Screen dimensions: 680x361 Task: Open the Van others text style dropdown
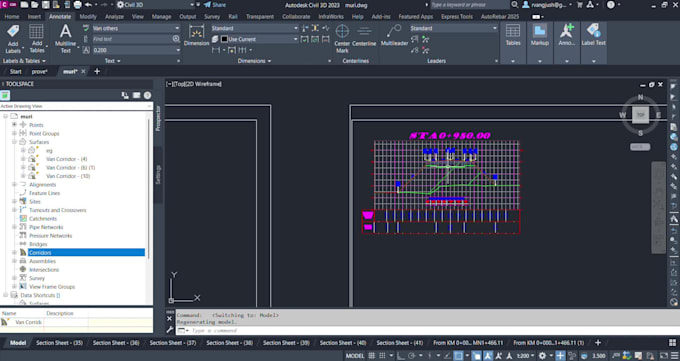(177, 28)
